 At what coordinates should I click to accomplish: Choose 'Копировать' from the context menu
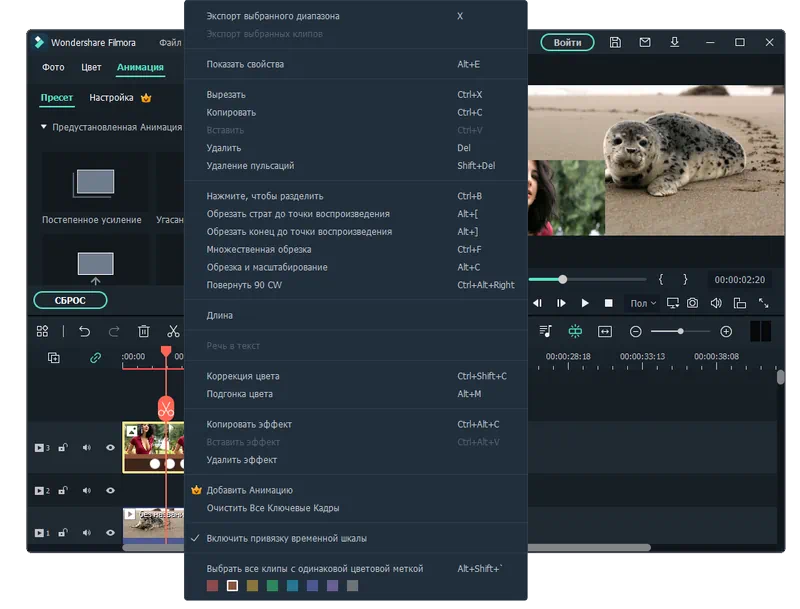coord(231,112)
